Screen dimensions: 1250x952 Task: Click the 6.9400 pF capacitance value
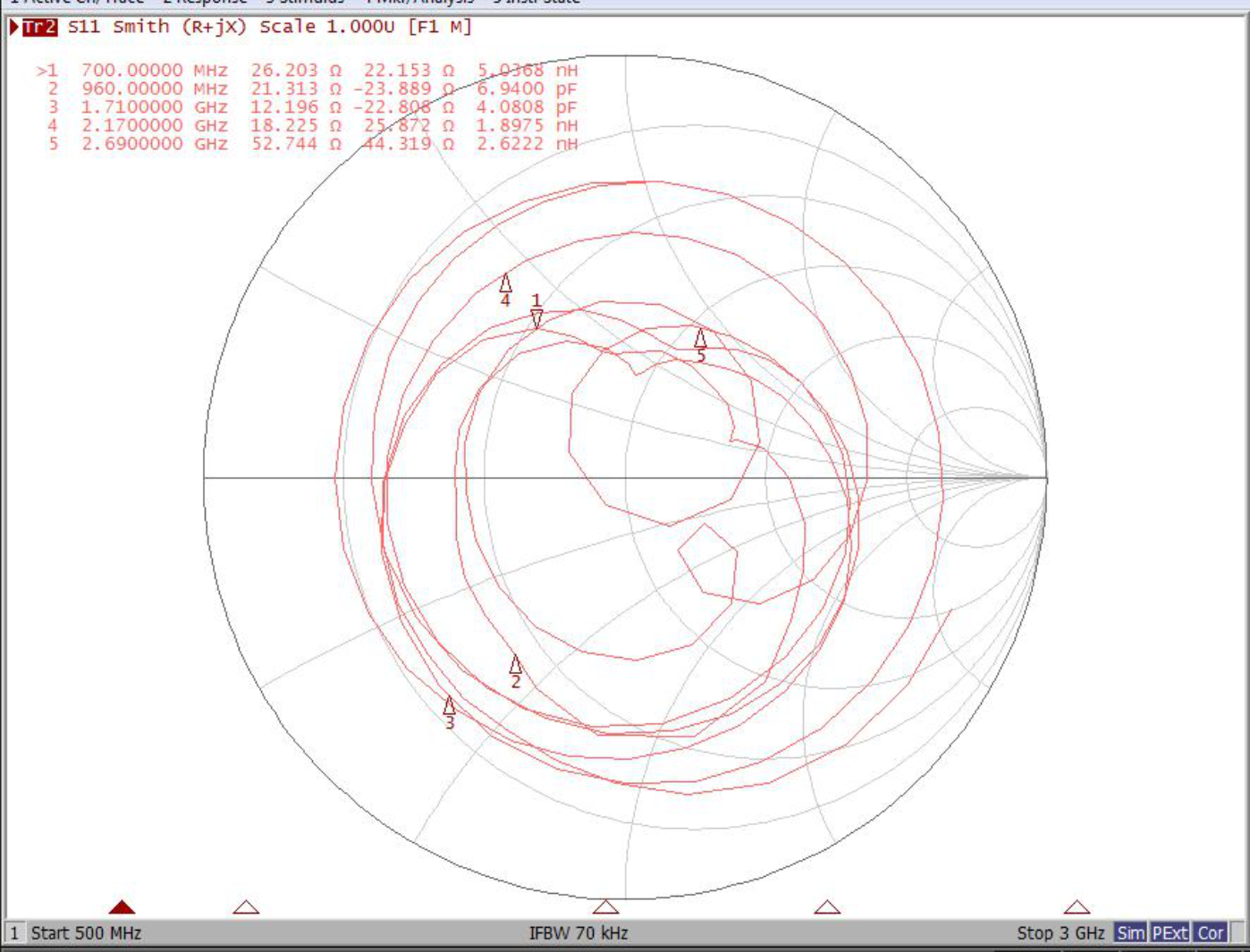coord(528,88)
